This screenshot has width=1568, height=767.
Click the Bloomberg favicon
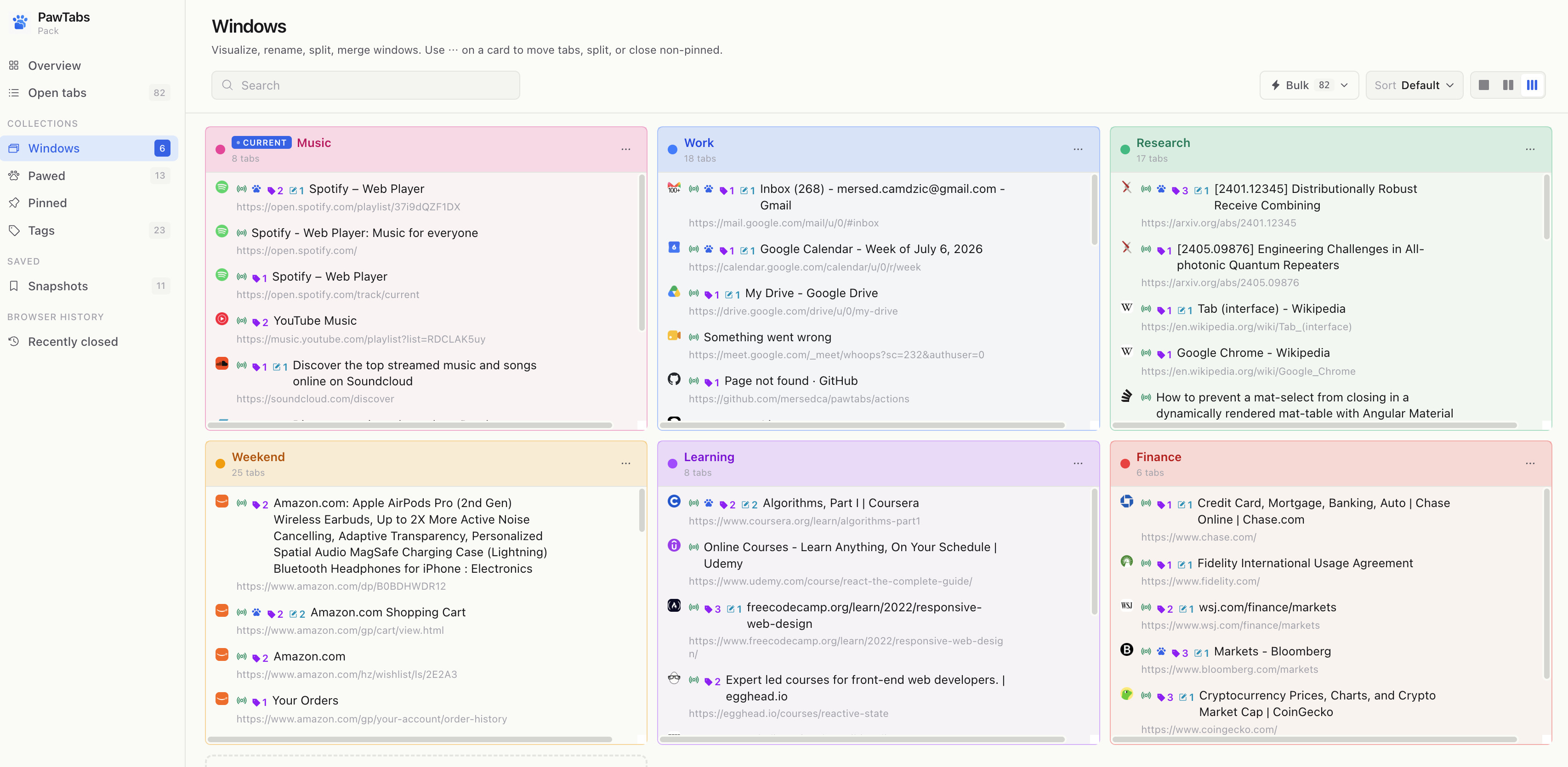1127,649
